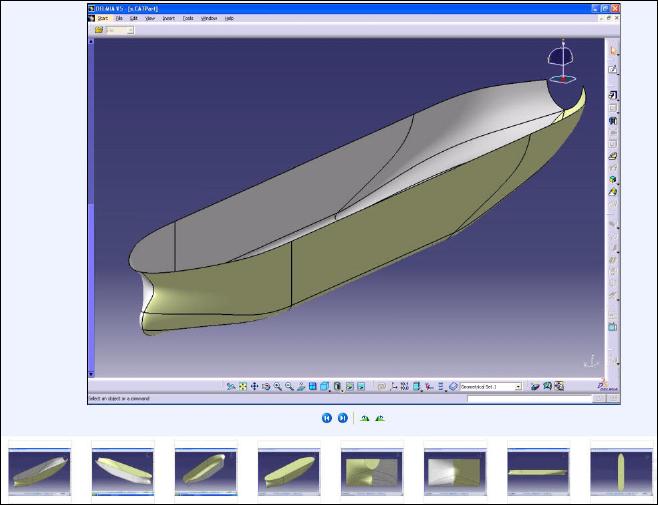The width and height of the screenshot is (658, 505).
Task: Click the Zoom In magnifier icon
Action: coord(278,386)
